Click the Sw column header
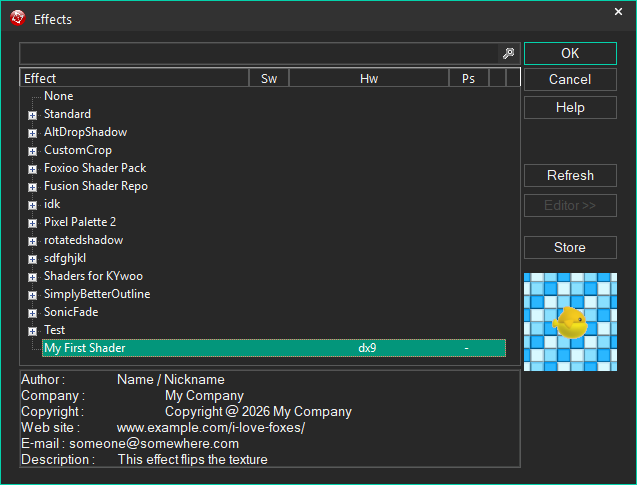This screenshot has width=637, height=485. [268, 78]
